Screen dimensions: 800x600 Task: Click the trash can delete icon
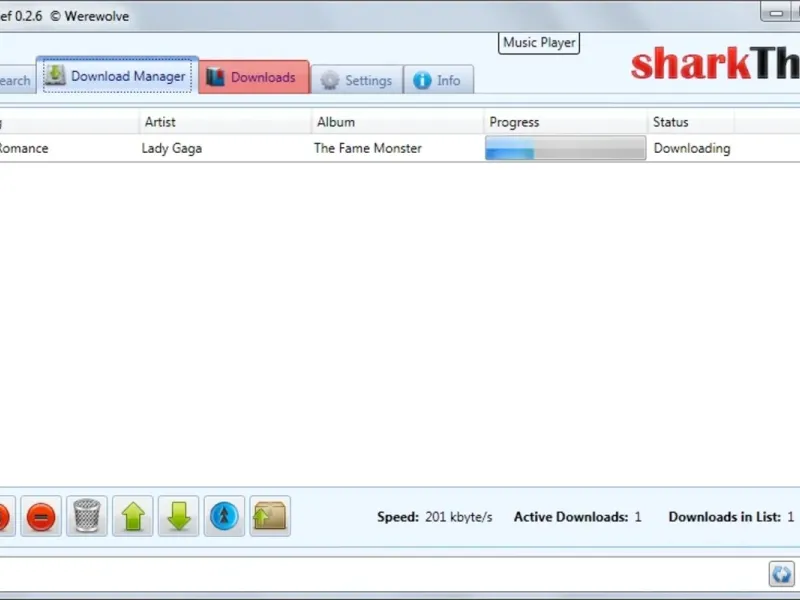tap(87, 516)
